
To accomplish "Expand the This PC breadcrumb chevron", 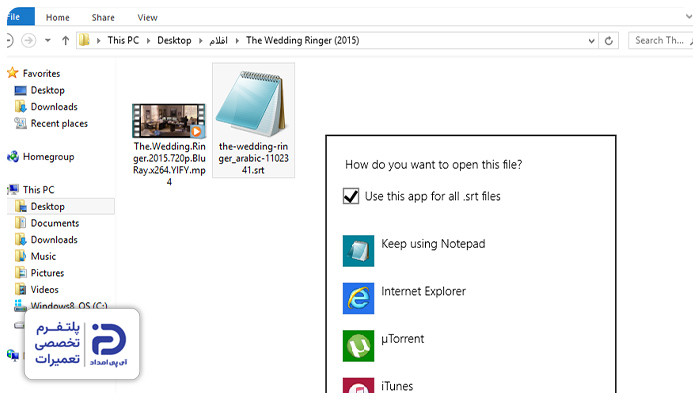I will 148,41.
